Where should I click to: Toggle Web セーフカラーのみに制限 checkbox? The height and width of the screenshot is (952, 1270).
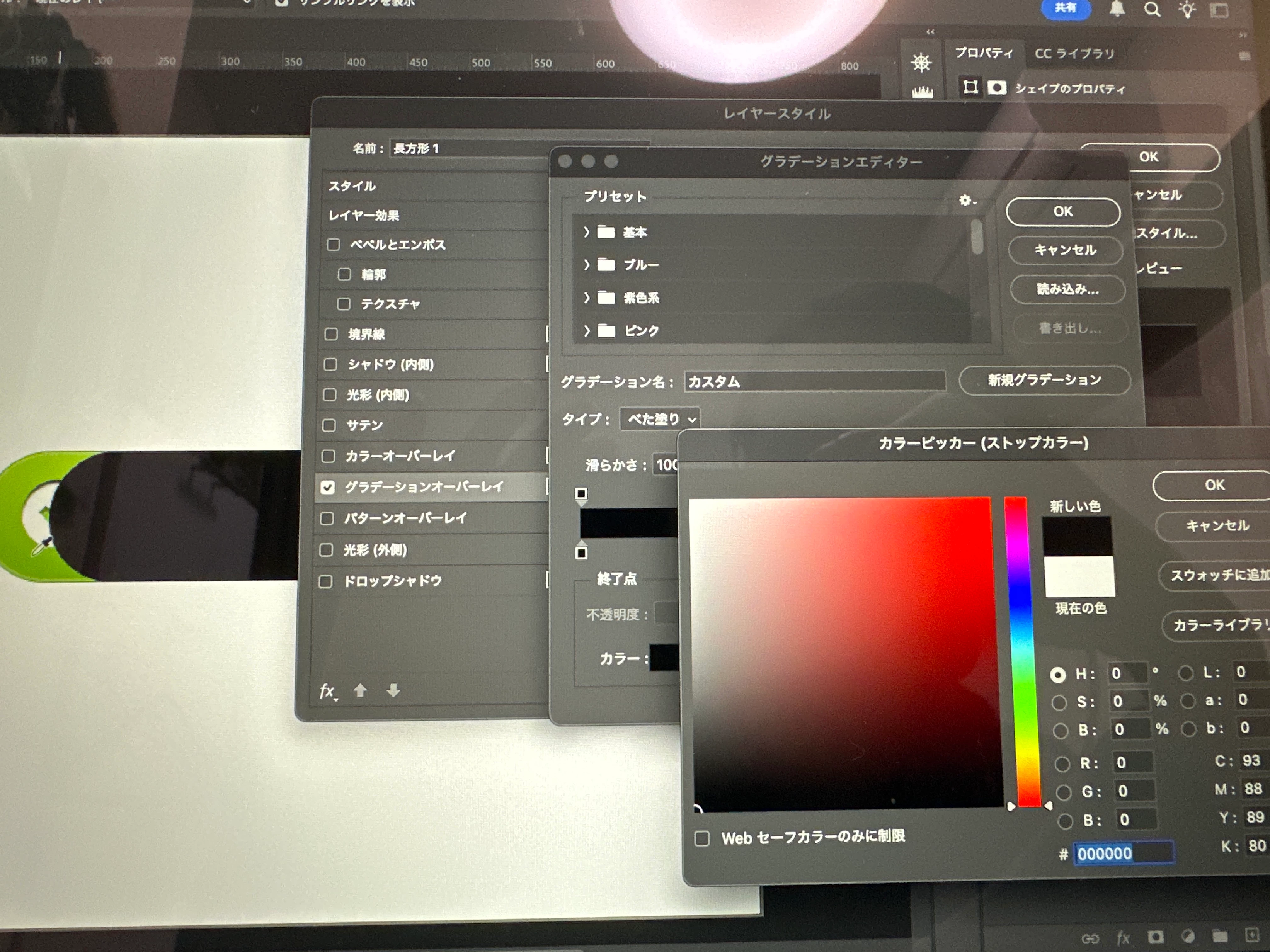click(x=701, y=838)
